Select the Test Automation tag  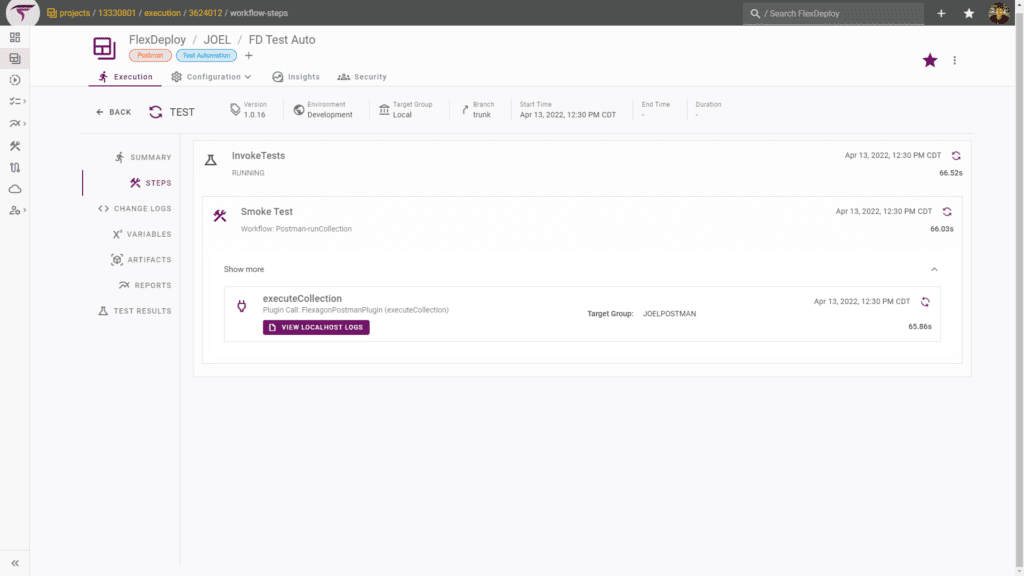(x=206, y=56)
